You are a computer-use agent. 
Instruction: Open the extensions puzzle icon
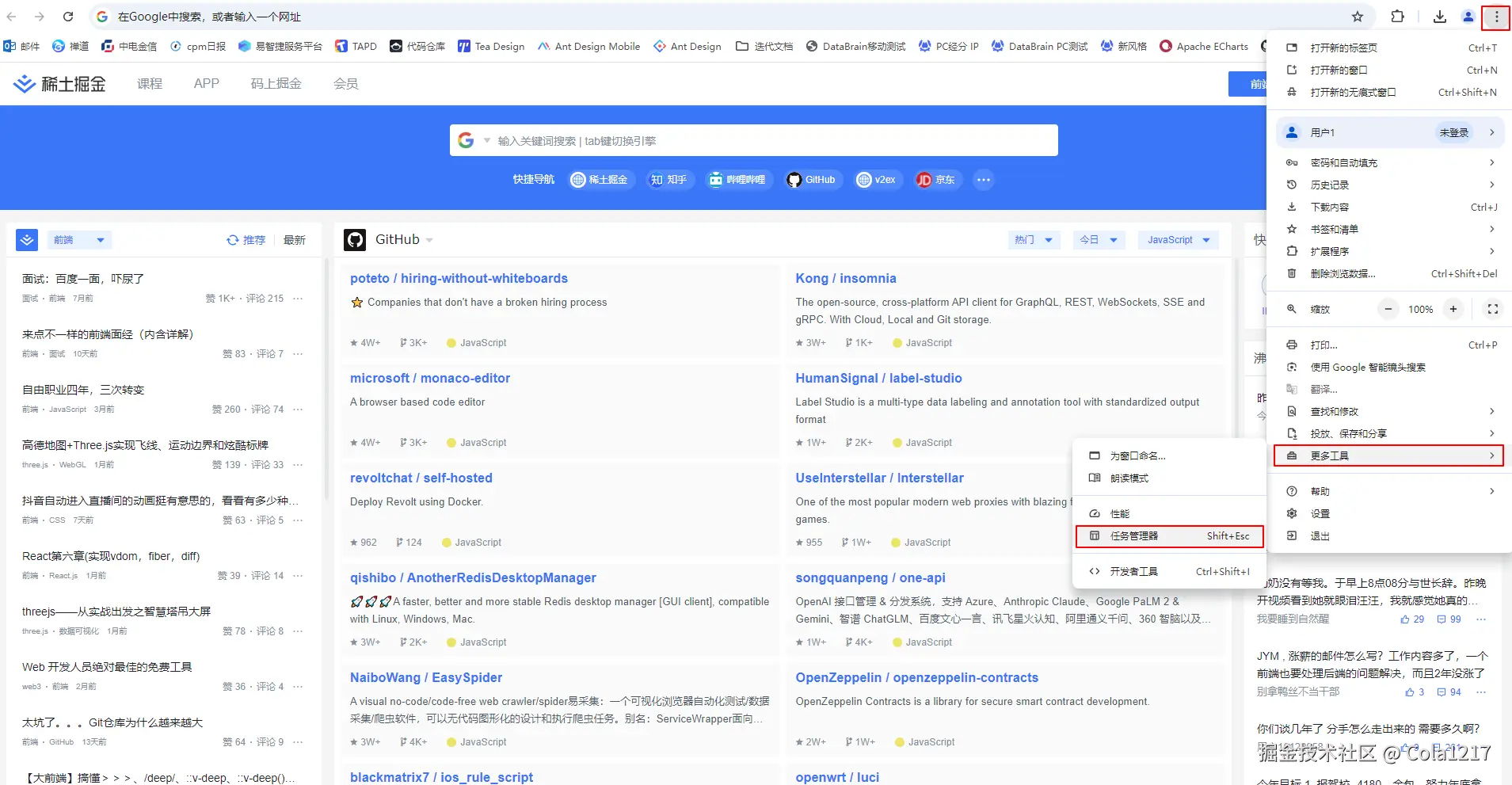click(1397, 17)
